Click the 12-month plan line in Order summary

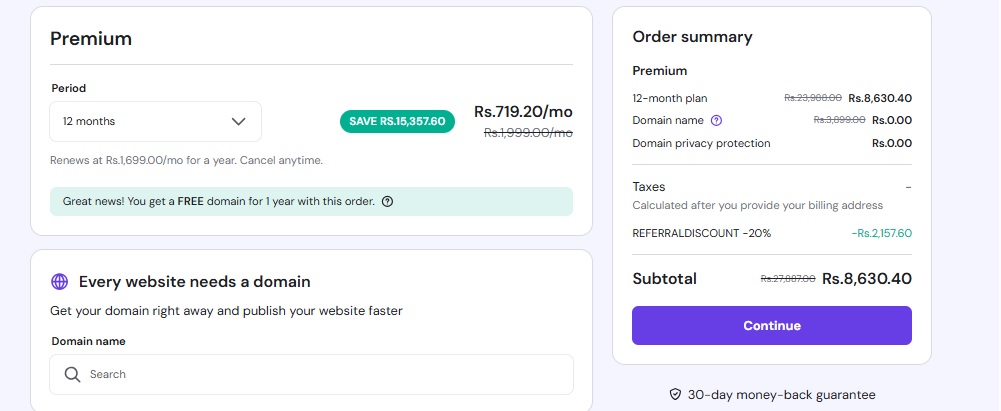click(x=671, y=98)
